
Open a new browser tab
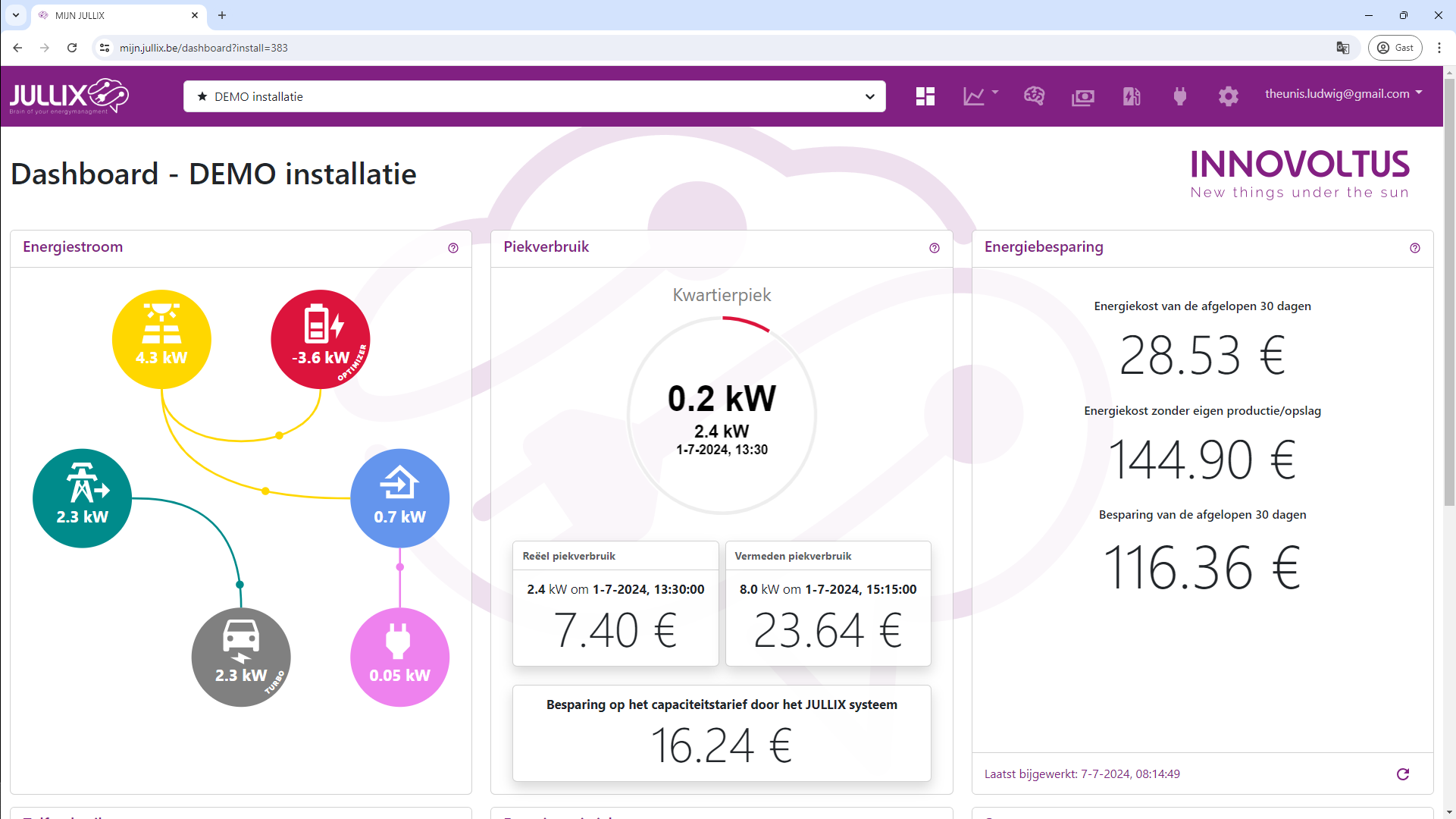click(x=222, y=15)
